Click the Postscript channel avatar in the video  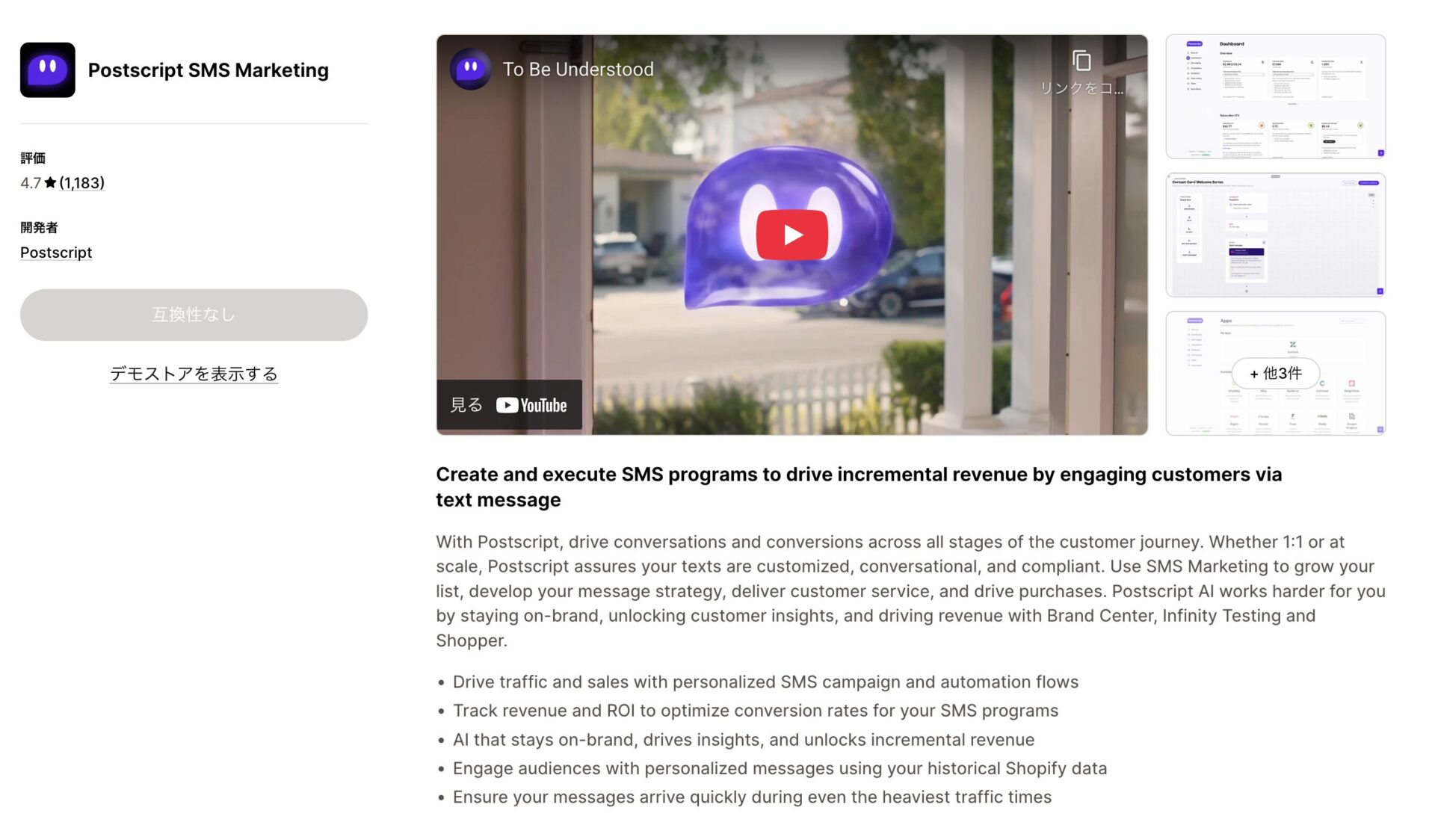point(471,70)
